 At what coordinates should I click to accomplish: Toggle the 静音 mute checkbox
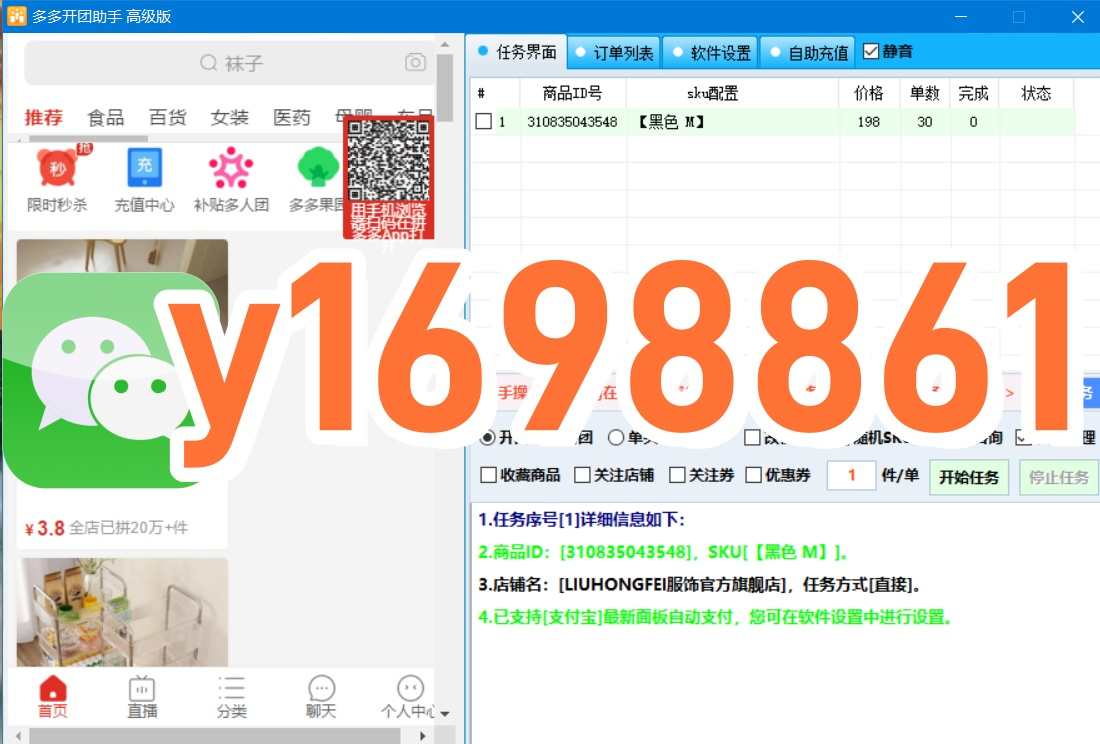pyautogui.click(x=871, y=51)
